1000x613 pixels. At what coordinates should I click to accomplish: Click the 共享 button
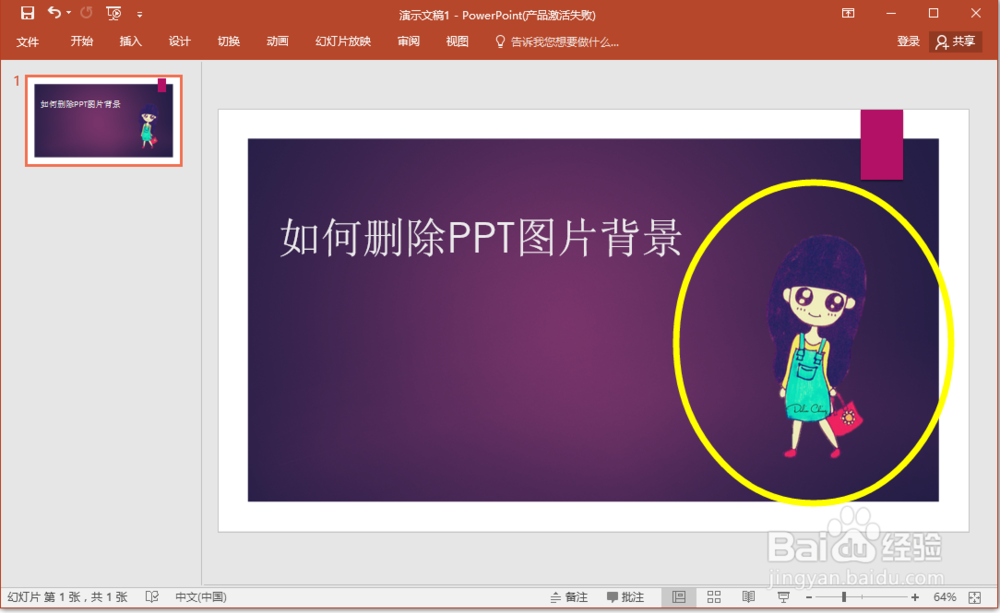pos(956,41)
